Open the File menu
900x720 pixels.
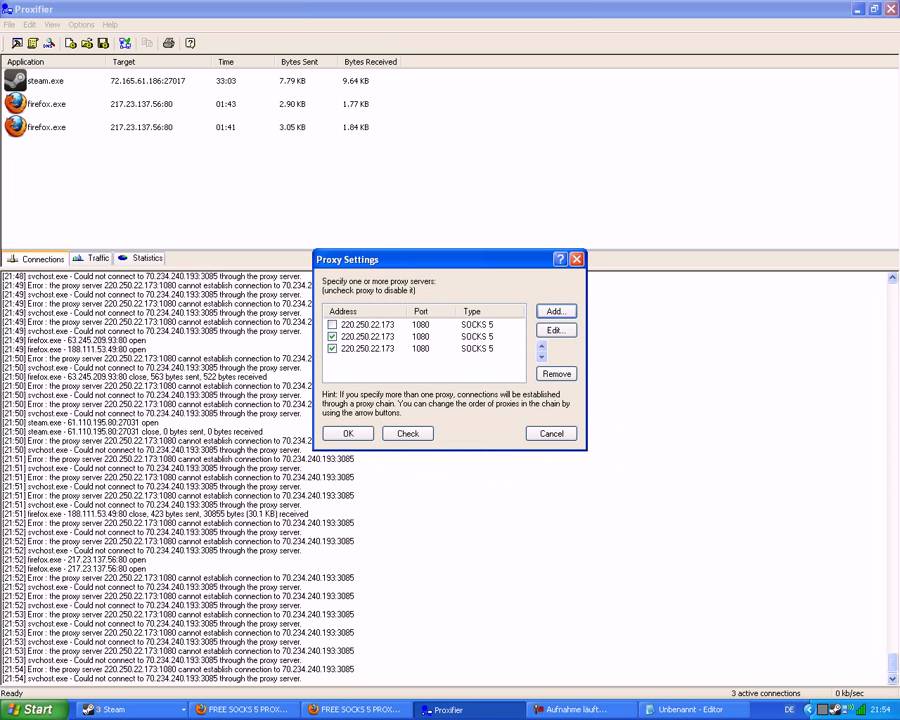9,25
